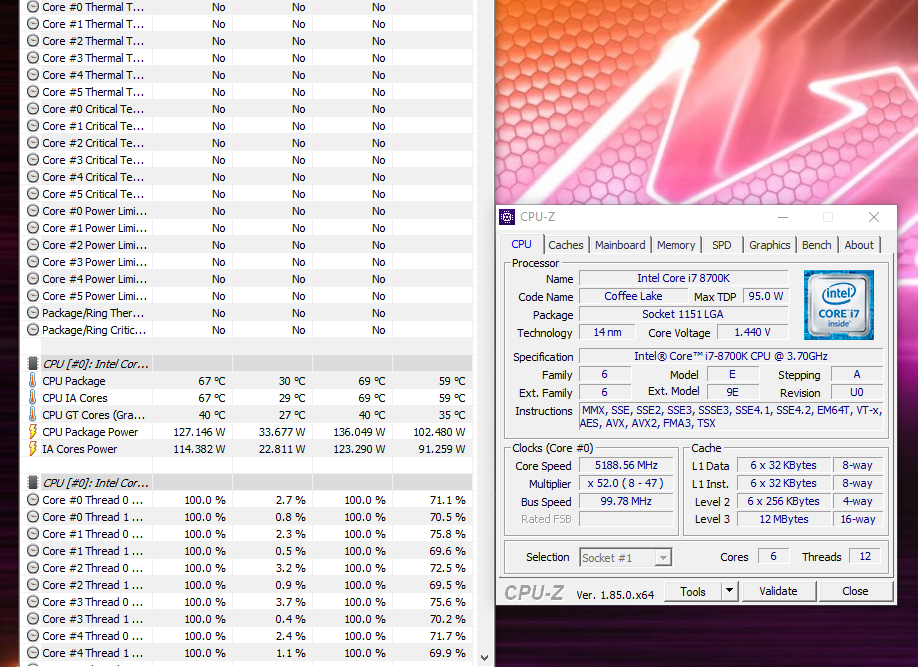Image resolution: width=918 pixels, height=667 pixels.
Task: Click the Name field Intel Core i7 8700K
Action: click(683, 278)
